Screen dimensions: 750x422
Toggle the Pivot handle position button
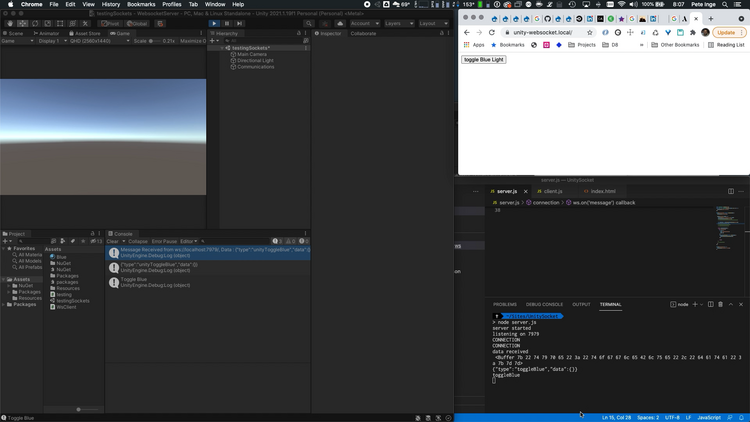point(111,23)
